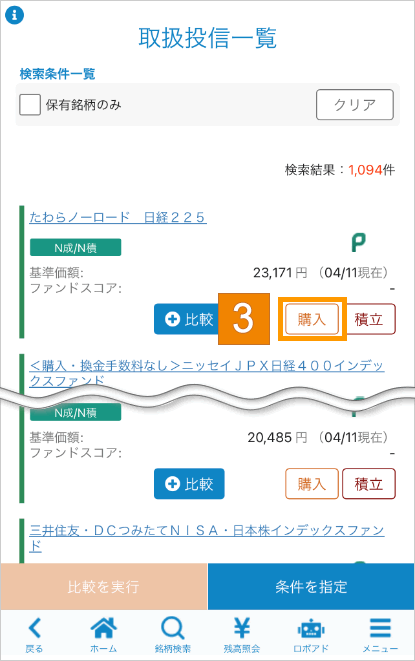415x661 pixels.
Task: Tap the back arrow icon 戻る
Action: [x=34, y=635]
